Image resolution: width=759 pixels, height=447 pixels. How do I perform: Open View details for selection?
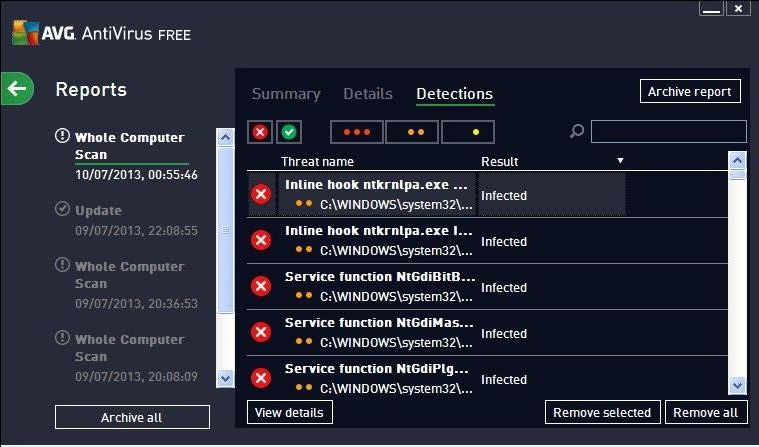[289, 412]
